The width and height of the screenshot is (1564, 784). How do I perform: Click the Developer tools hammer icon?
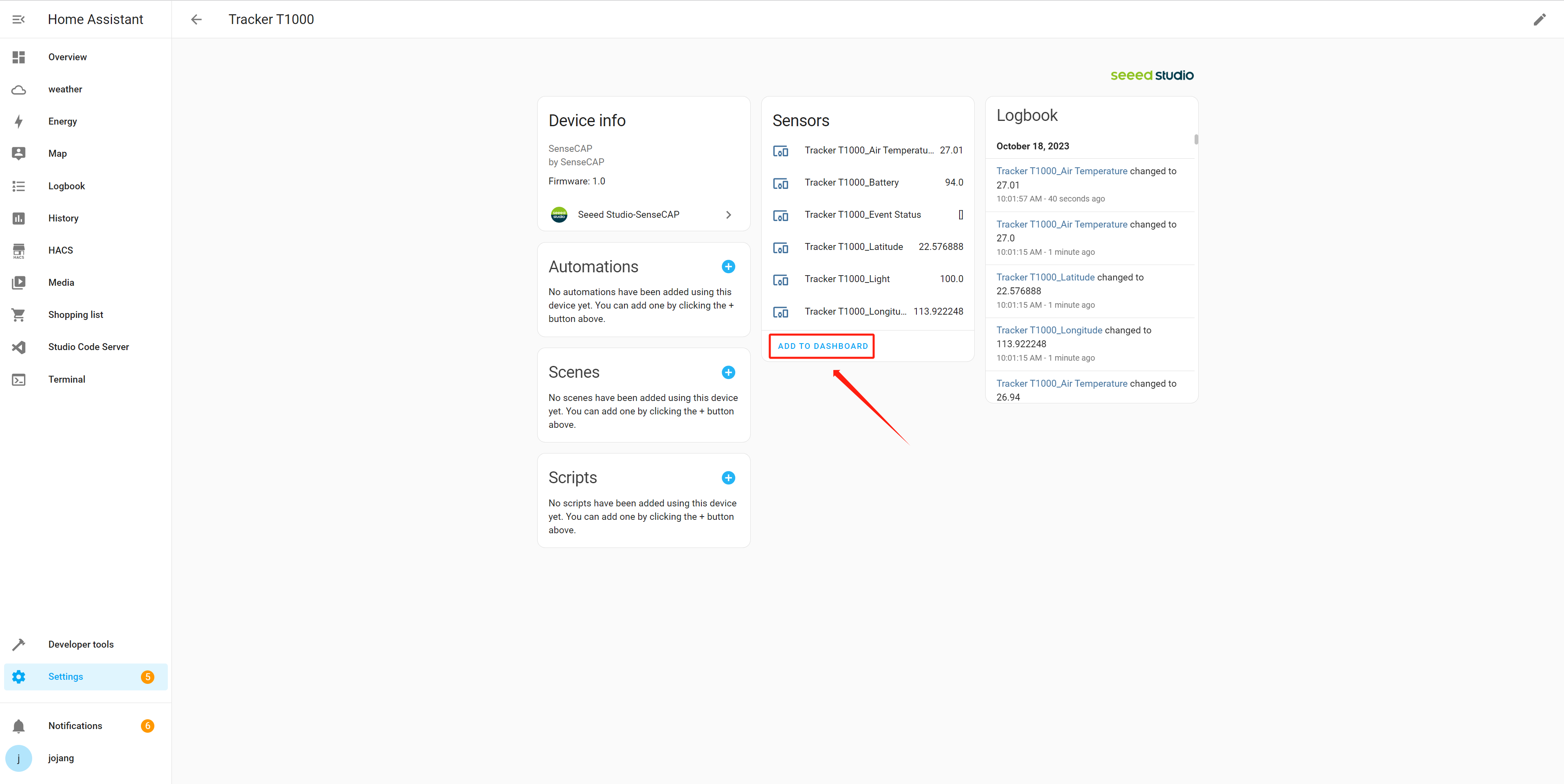tap(19, 644)
